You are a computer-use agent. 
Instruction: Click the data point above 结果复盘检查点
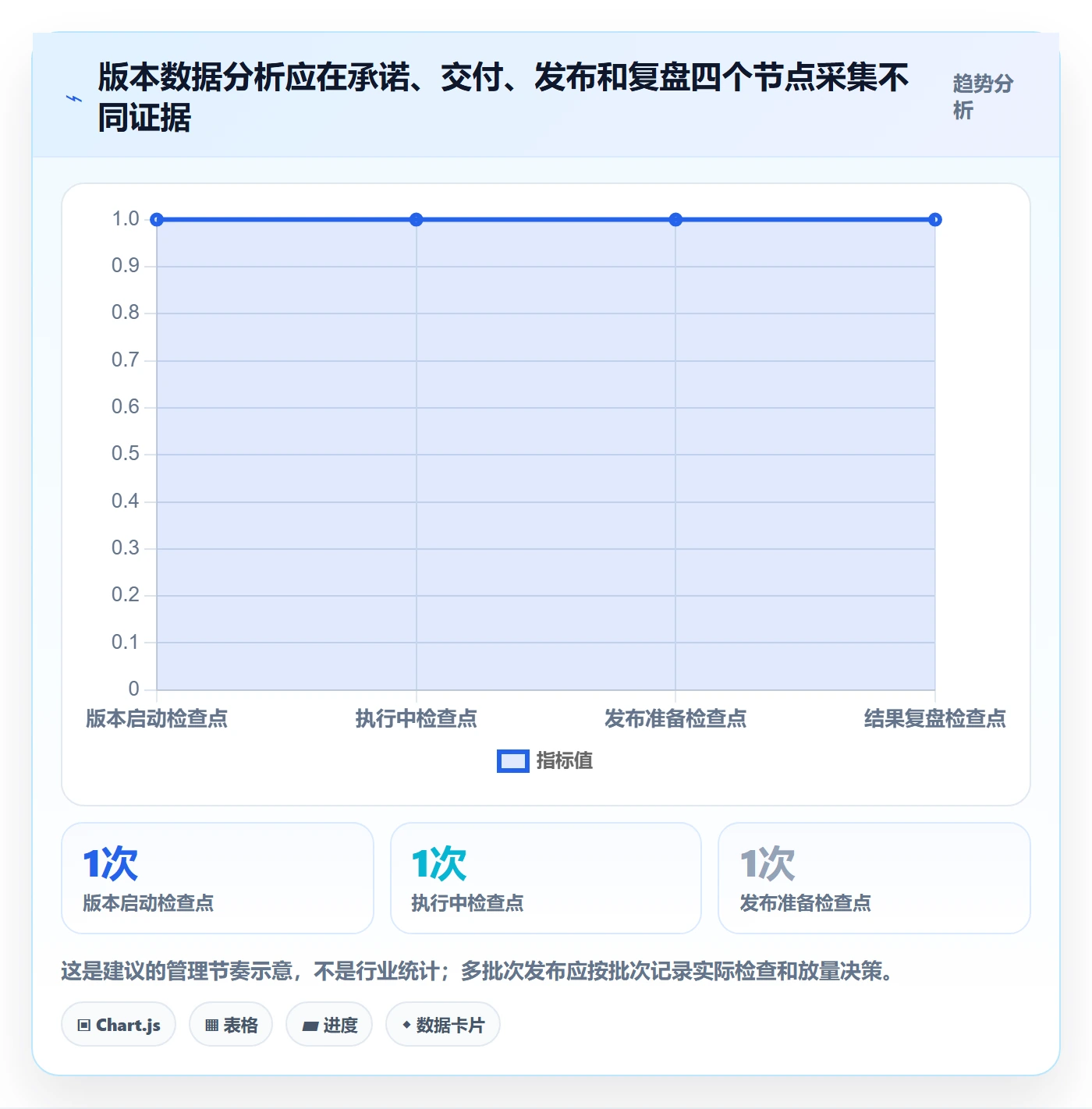pos(935,220)
